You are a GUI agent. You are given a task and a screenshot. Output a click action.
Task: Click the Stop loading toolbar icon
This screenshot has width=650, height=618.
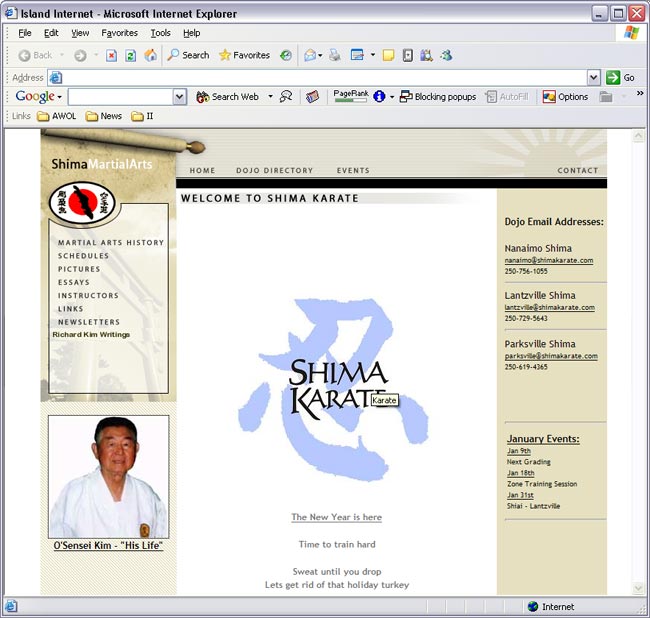click(111, 55)
